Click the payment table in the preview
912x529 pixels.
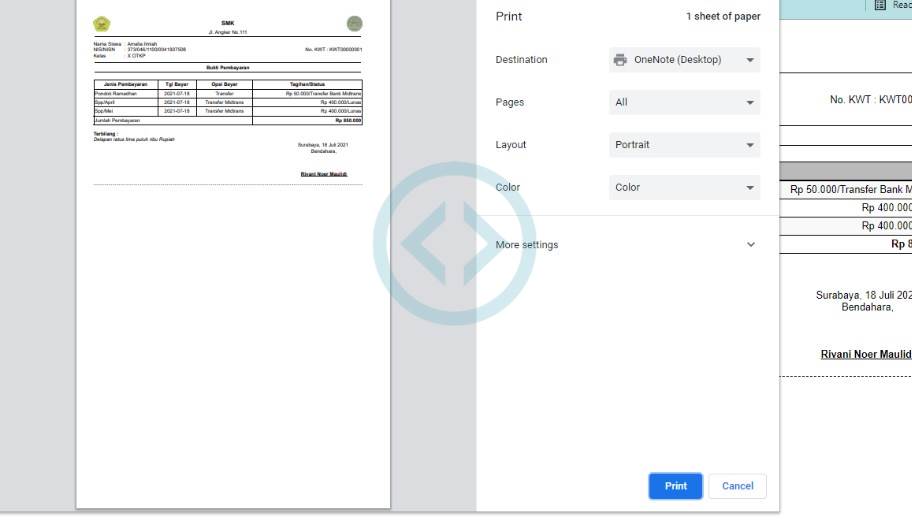228,102
